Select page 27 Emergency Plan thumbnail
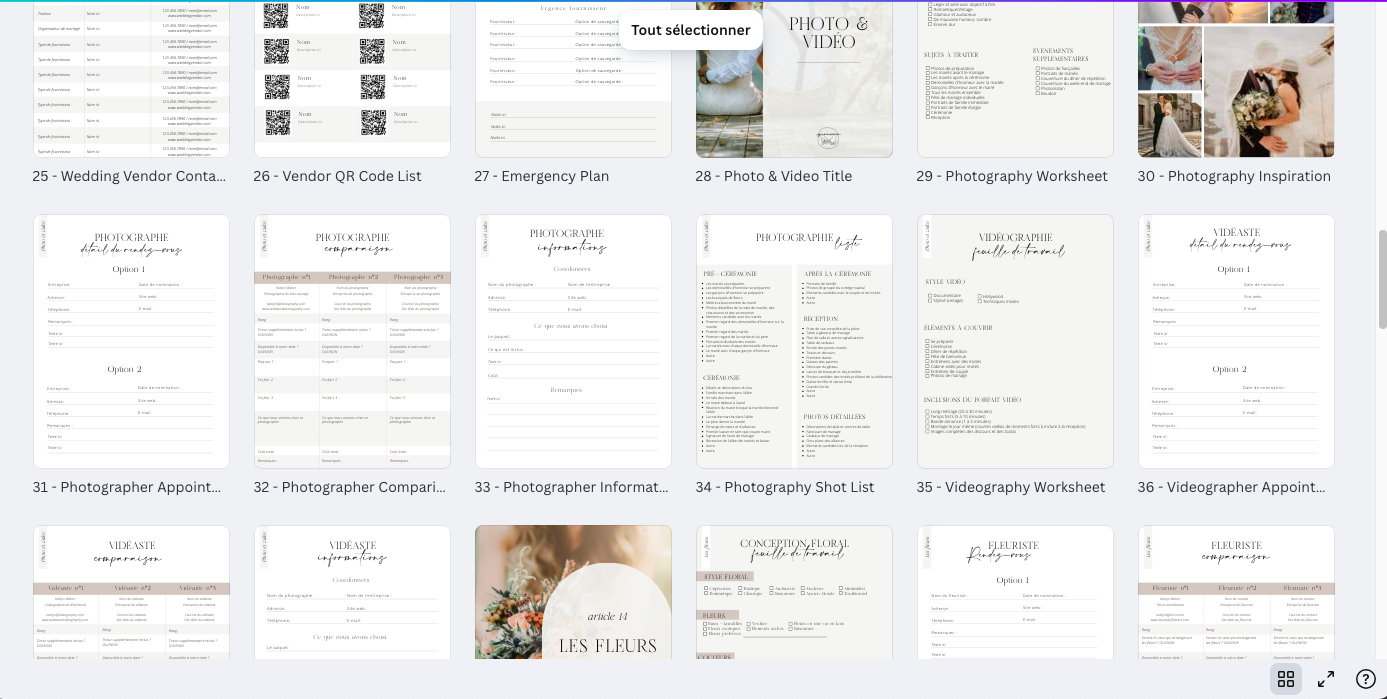1387x699 pixels. [573, 80]
